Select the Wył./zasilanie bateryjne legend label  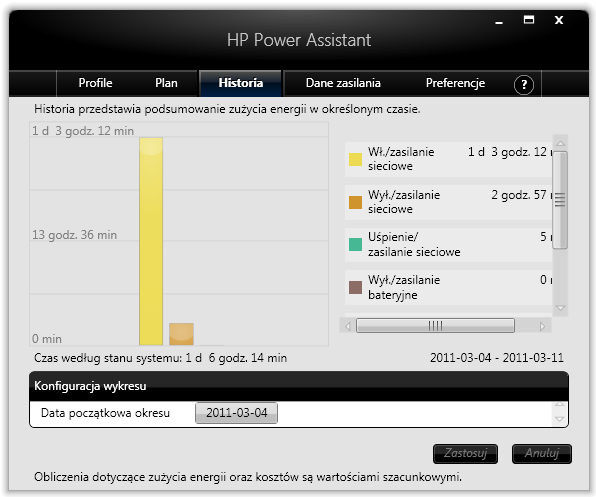pos(404,287)
